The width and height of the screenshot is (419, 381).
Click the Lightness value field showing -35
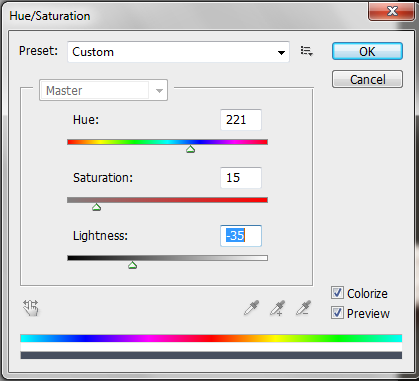241,236
